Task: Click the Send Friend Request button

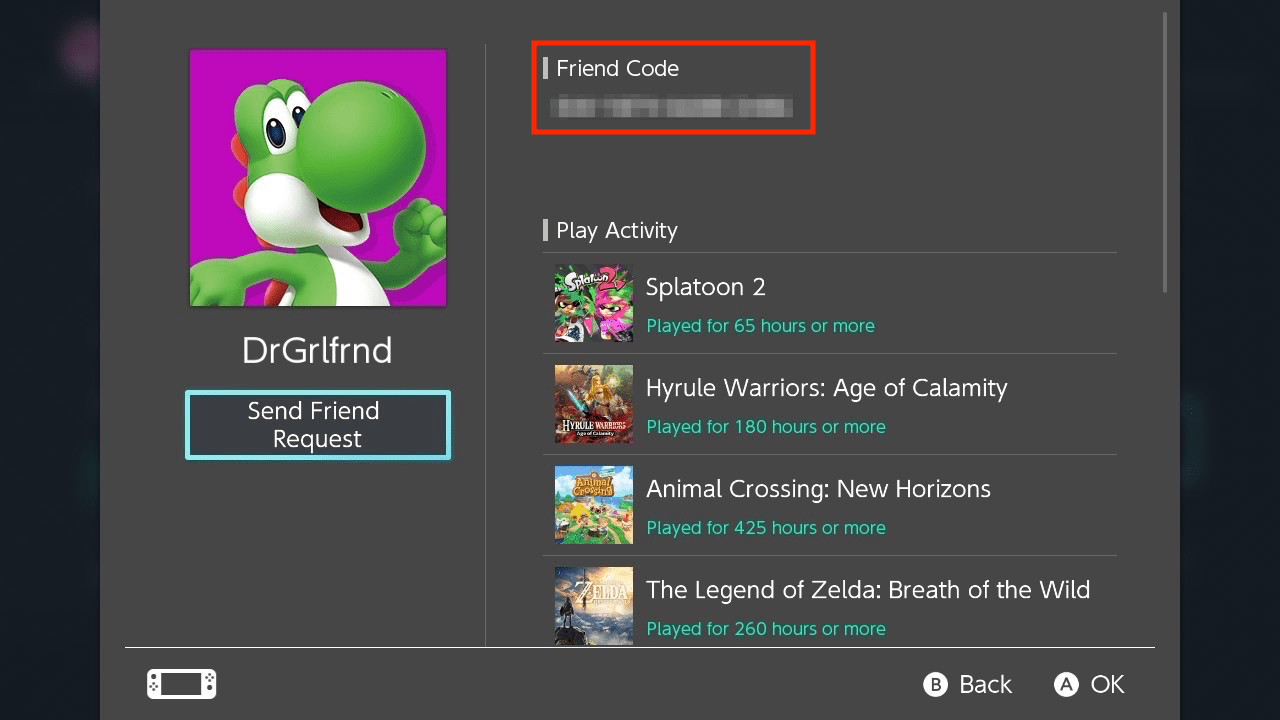Action: pyautogui.click(x=317, y=425)
